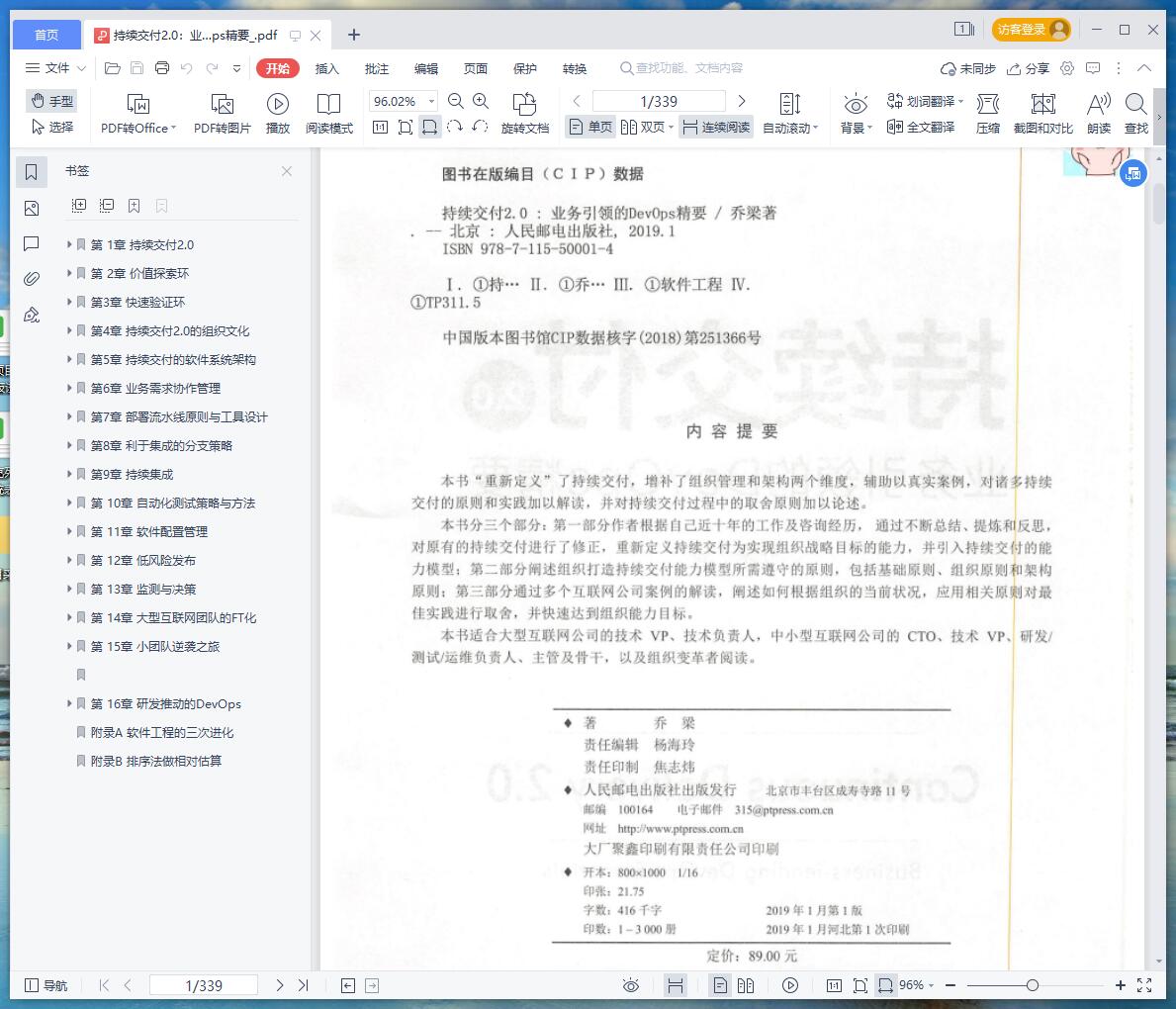
Task: Open the 查找 search tool
Action: click(x=1136, y=114)
